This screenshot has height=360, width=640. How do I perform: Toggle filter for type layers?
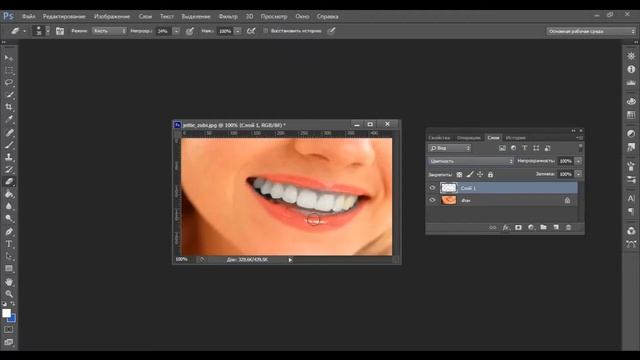tap(524, 148)
